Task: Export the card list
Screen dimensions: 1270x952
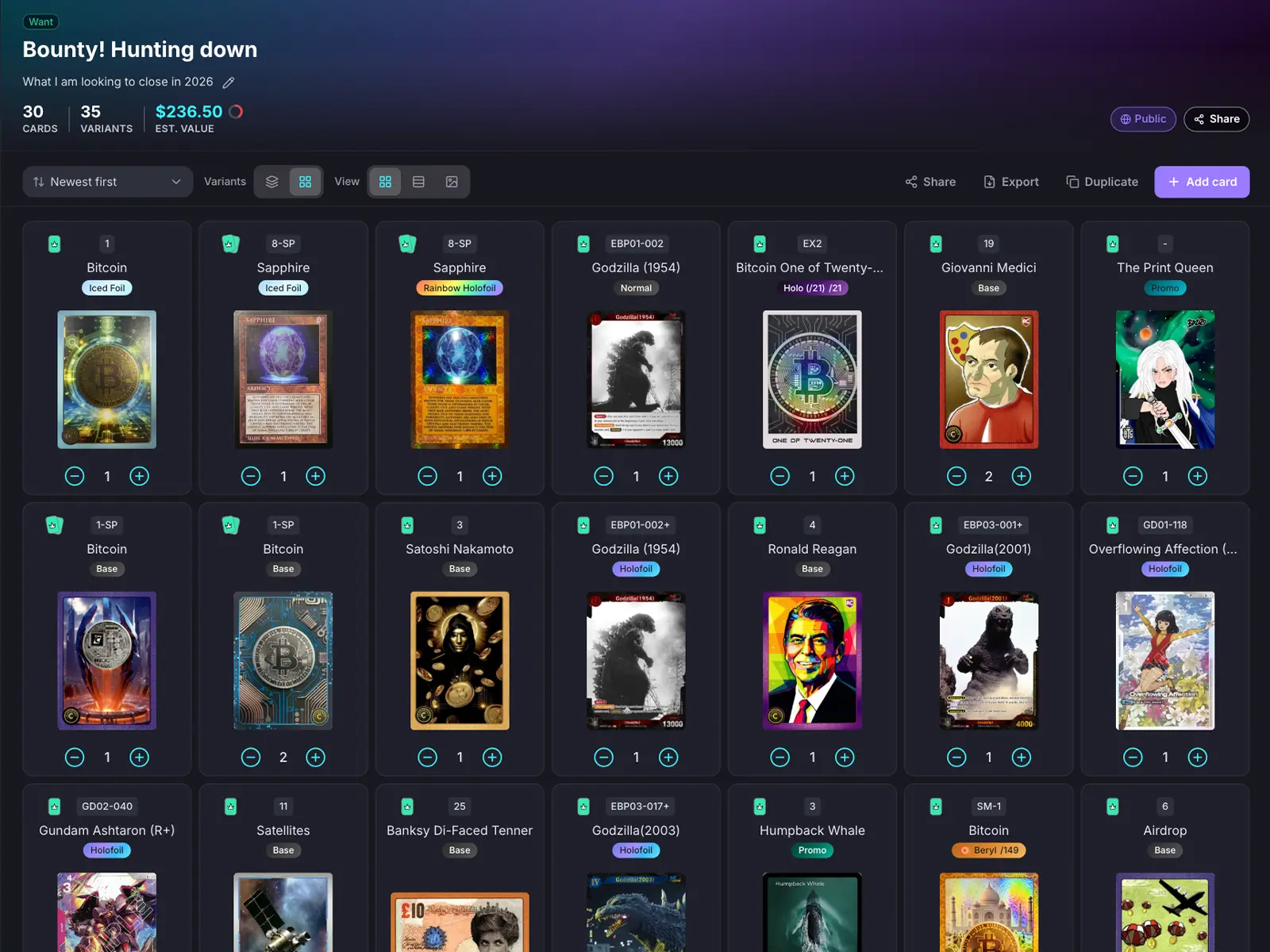Action: [x=1011, y=182]
